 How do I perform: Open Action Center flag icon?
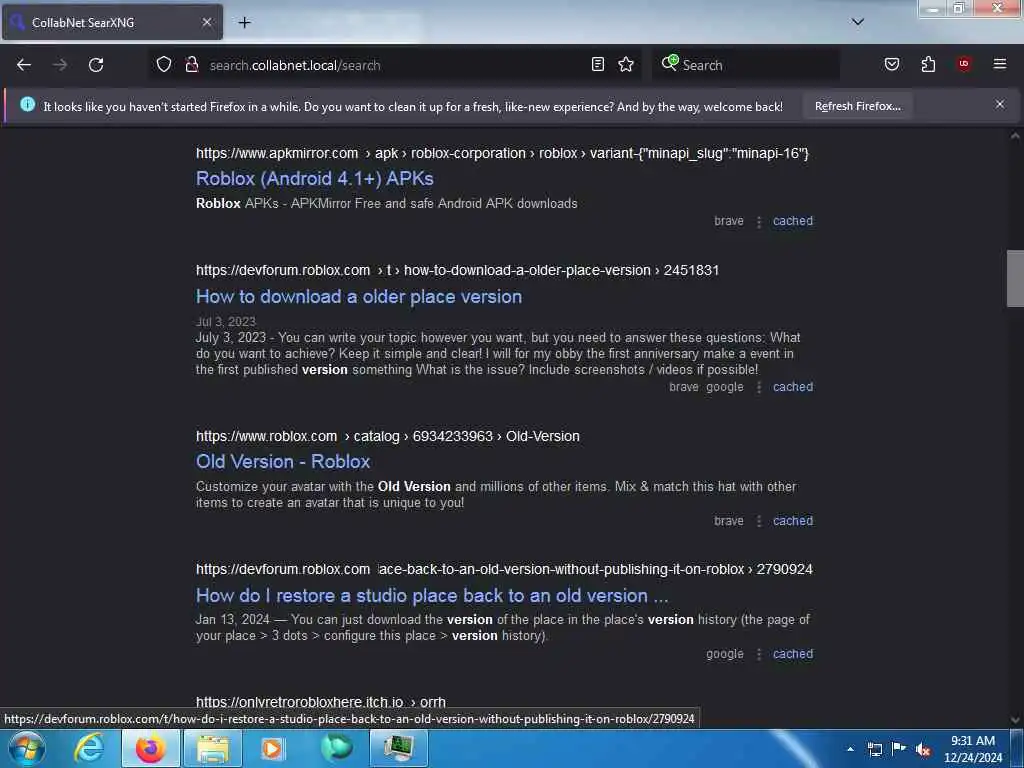[x=899, y=748]
